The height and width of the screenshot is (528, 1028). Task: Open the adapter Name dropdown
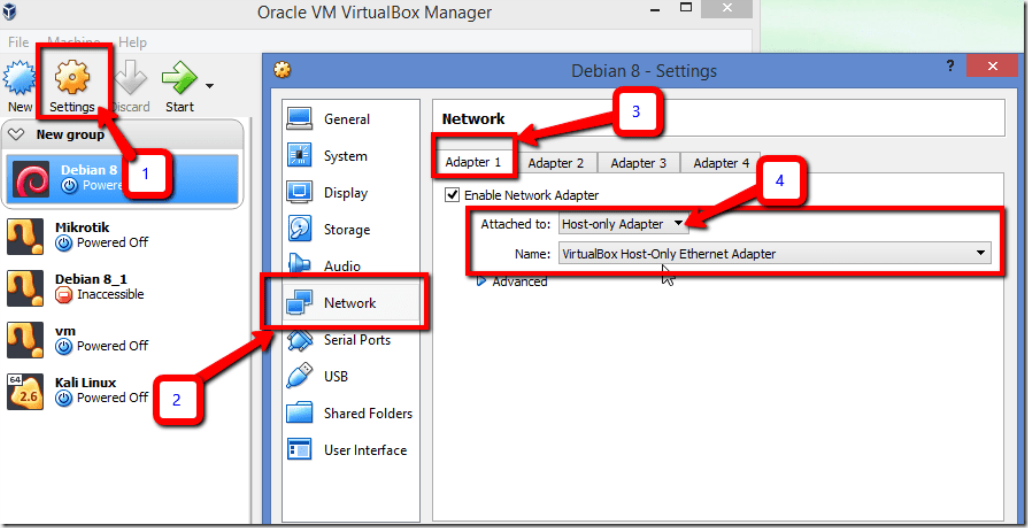pyautogui.click(x=774, y=253)
